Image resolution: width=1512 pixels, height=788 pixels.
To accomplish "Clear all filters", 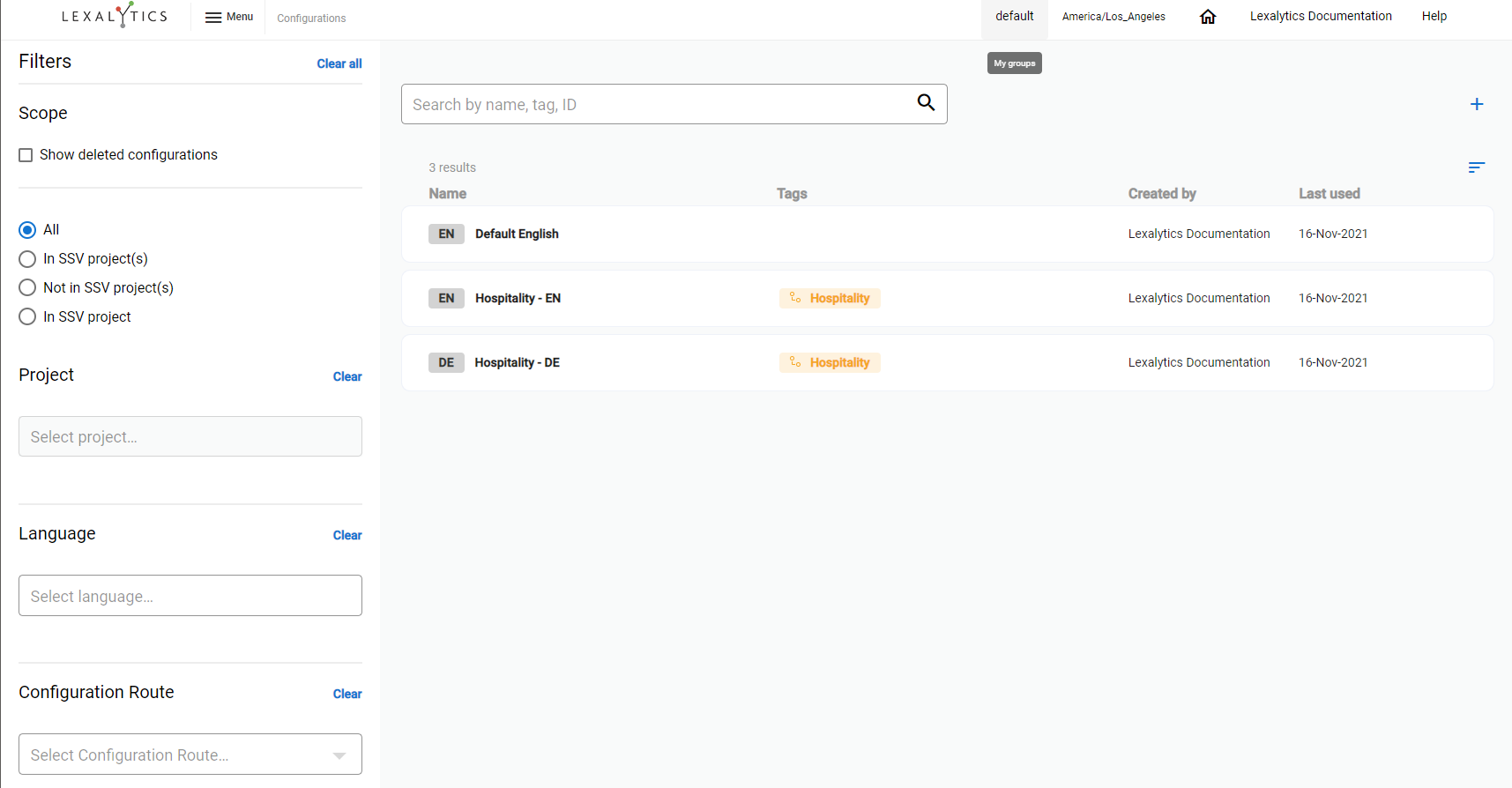I will [x=339, y=63].
